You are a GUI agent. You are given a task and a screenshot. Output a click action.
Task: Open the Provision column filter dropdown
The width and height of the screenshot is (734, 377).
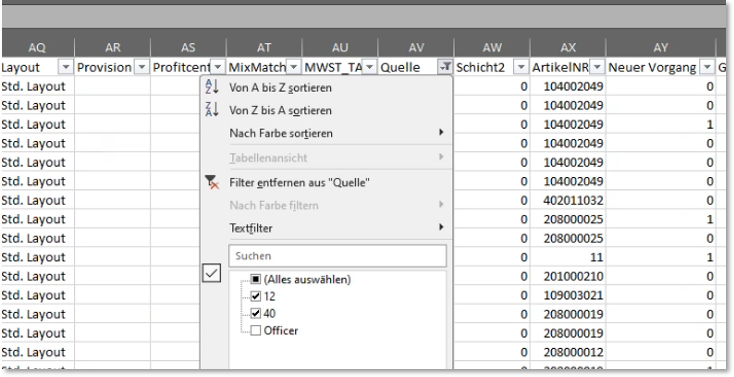coord(141,67)
